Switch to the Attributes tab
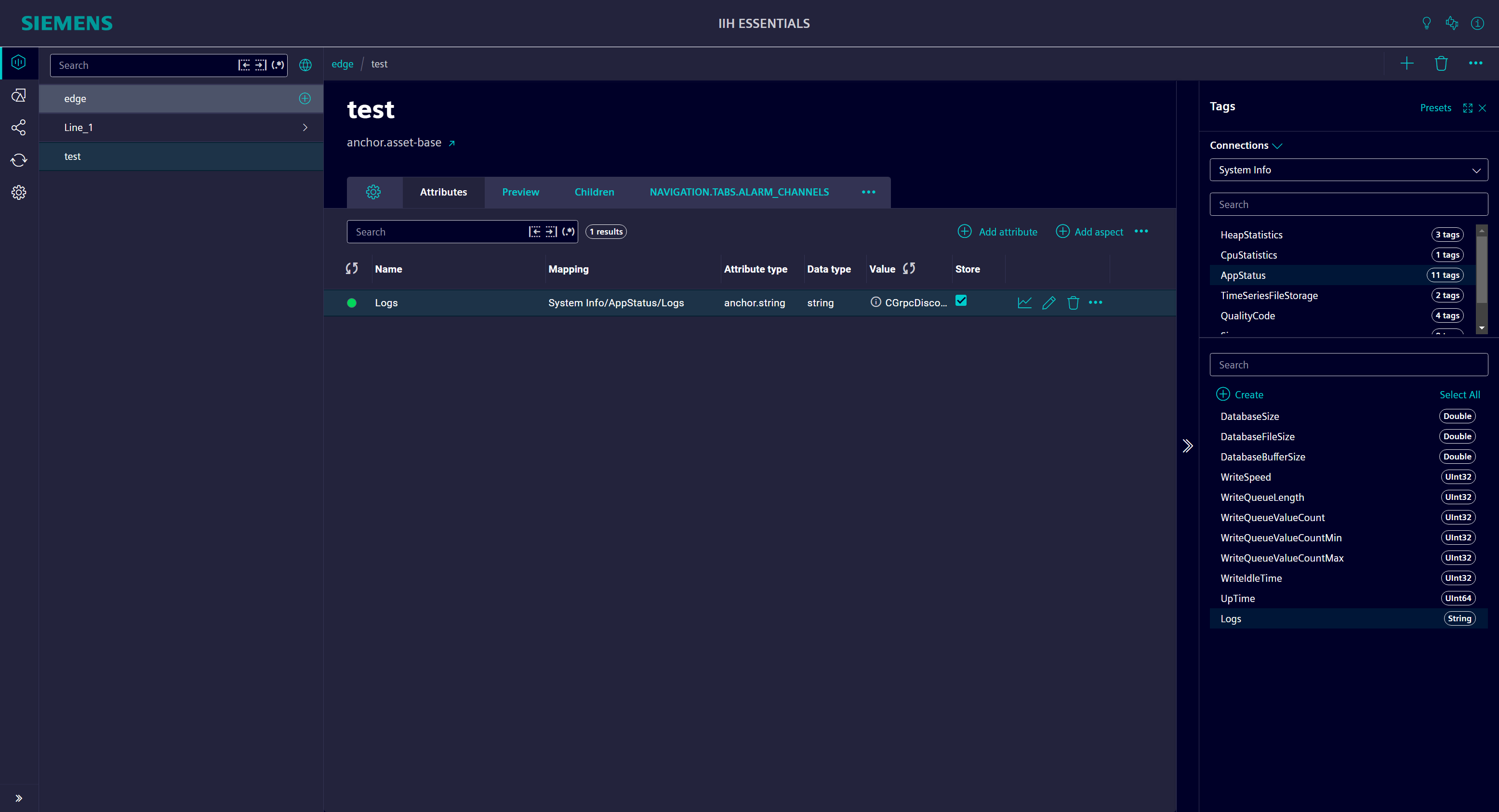Image resolution: width=1499 pixels, height=812 pixels. [443, 192]
